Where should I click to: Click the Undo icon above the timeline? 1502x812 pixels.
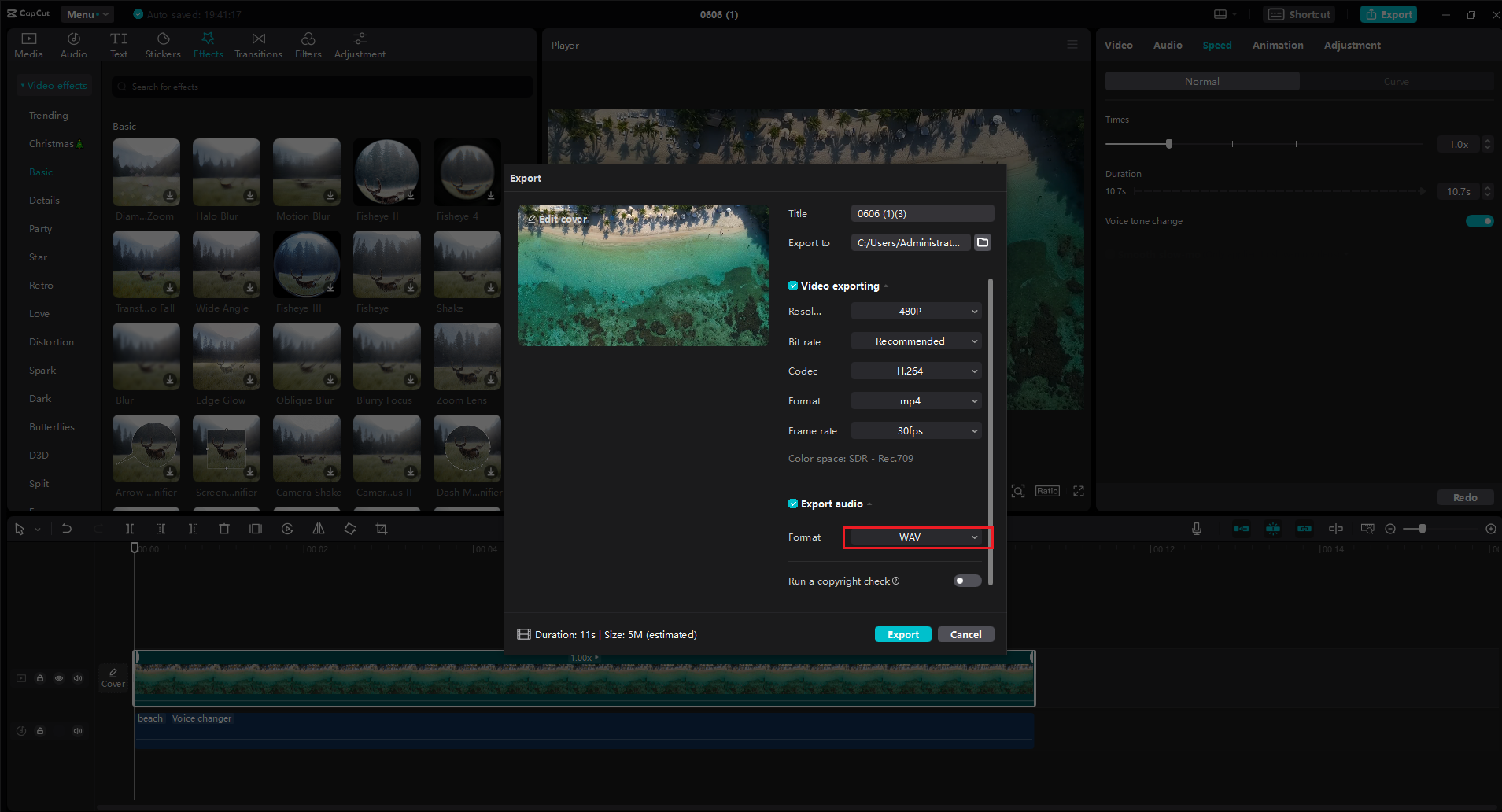pos(67,528)
